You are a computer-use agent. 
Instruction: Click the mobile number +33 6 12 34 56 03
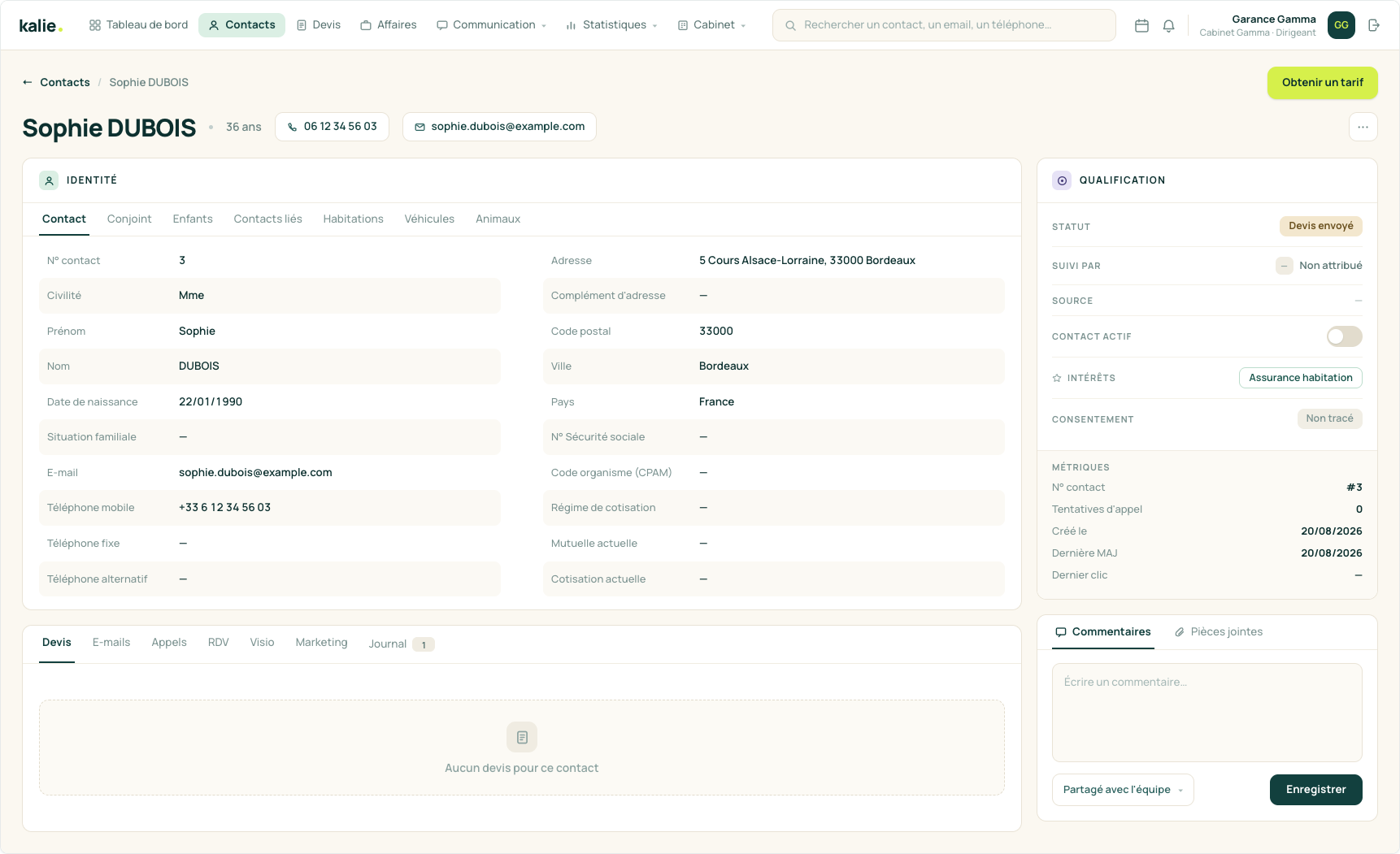coord(224,508)
